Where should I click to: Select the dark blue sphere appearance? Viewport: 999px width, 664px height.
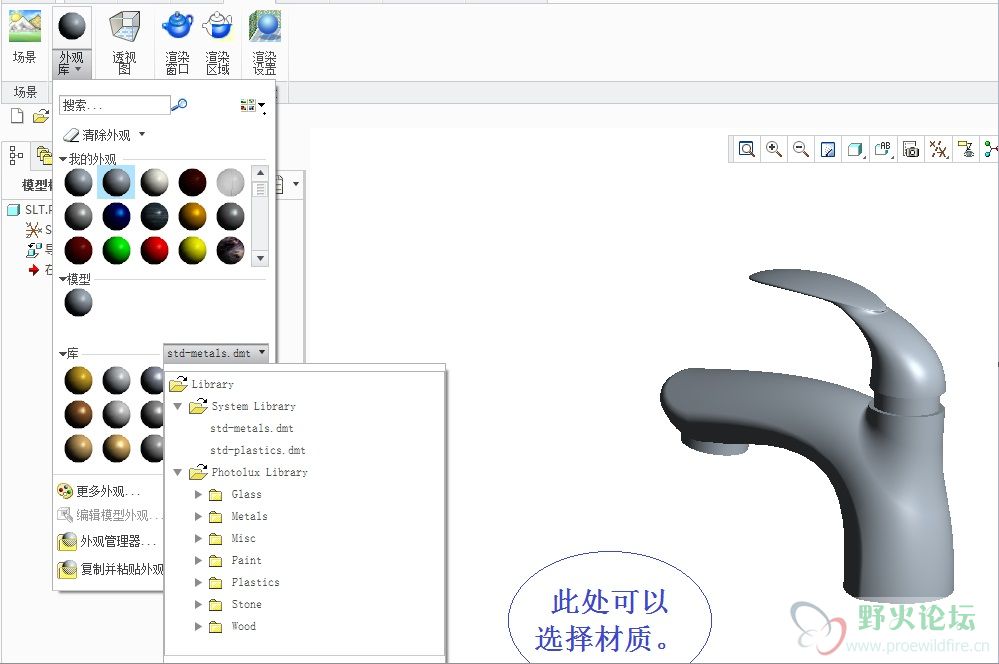pos(116,217)
